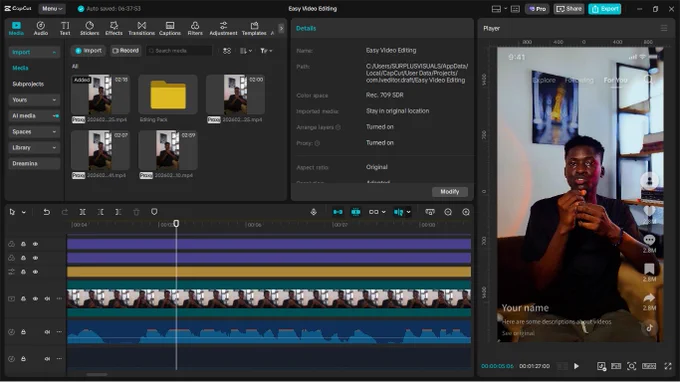Expand the Spaces section
680x382 pixels.
coord(34,132)
